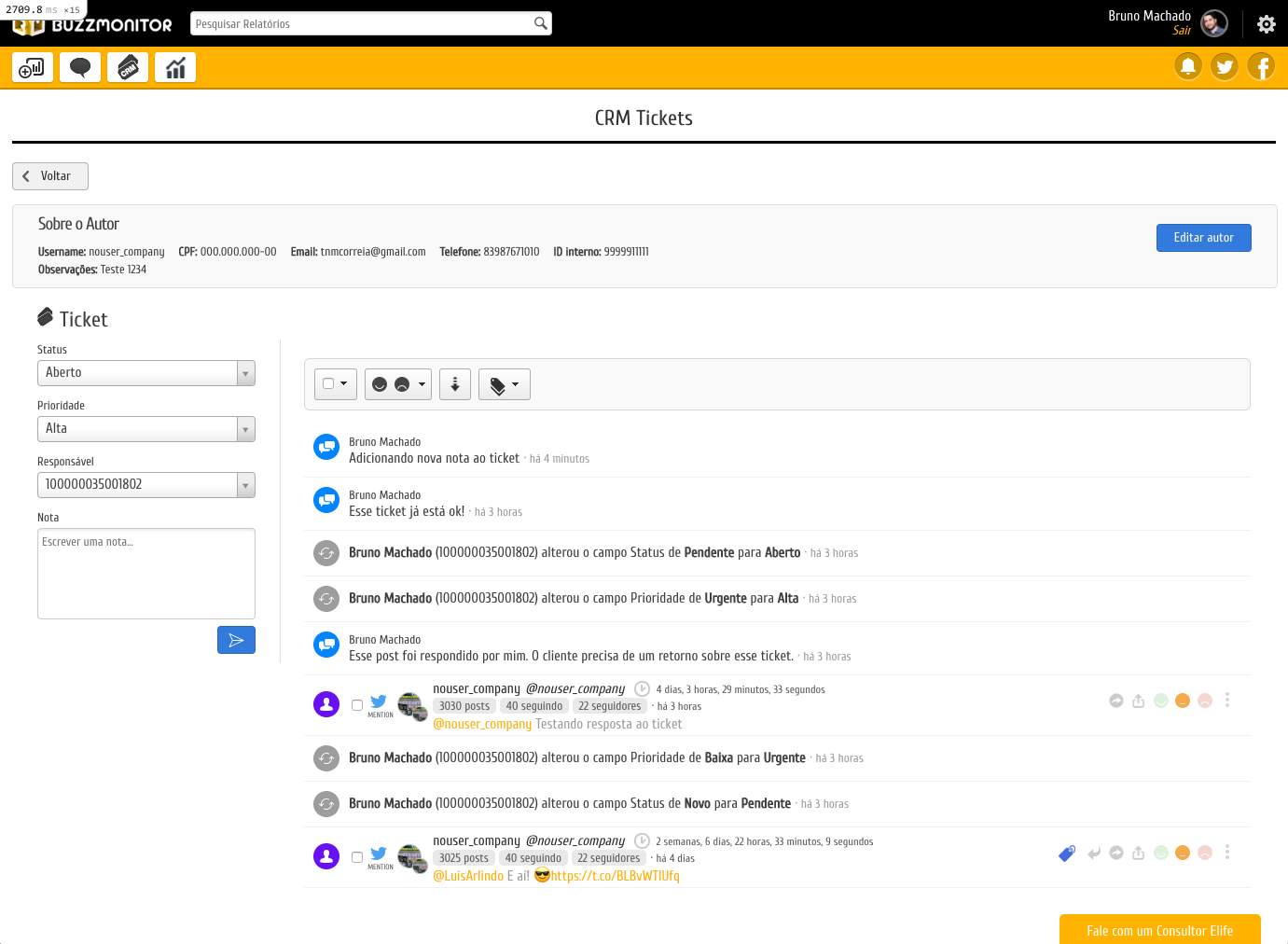The height and width of the screenshot is (944, 1288).
Task: Open the CRM tickets toolbar icon
Action: pyautogui.click(x=128, y=68)
